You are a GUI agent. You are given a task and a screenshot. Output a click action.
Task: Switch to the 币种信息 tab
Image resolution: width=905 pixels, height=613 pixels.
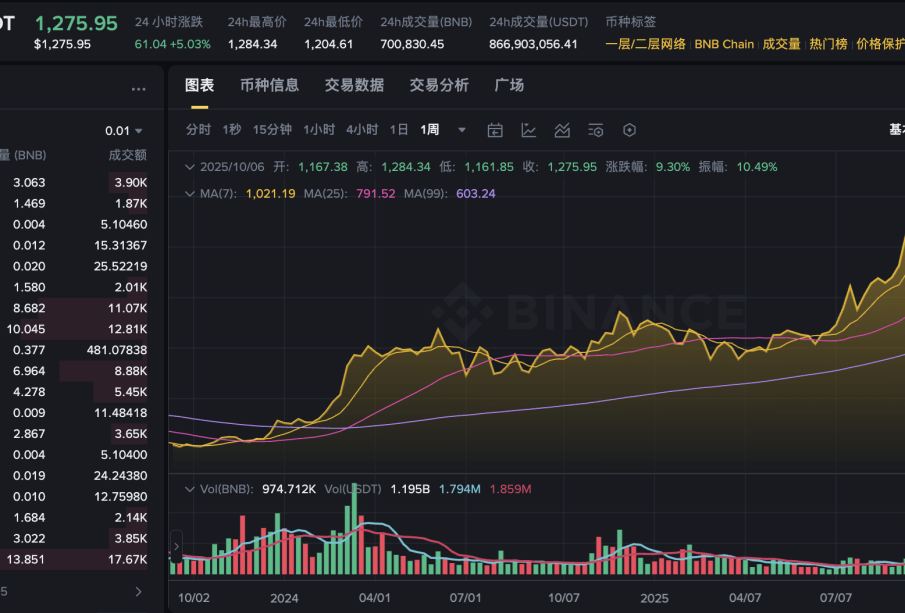pyautogui.click(x=269, y=85)
